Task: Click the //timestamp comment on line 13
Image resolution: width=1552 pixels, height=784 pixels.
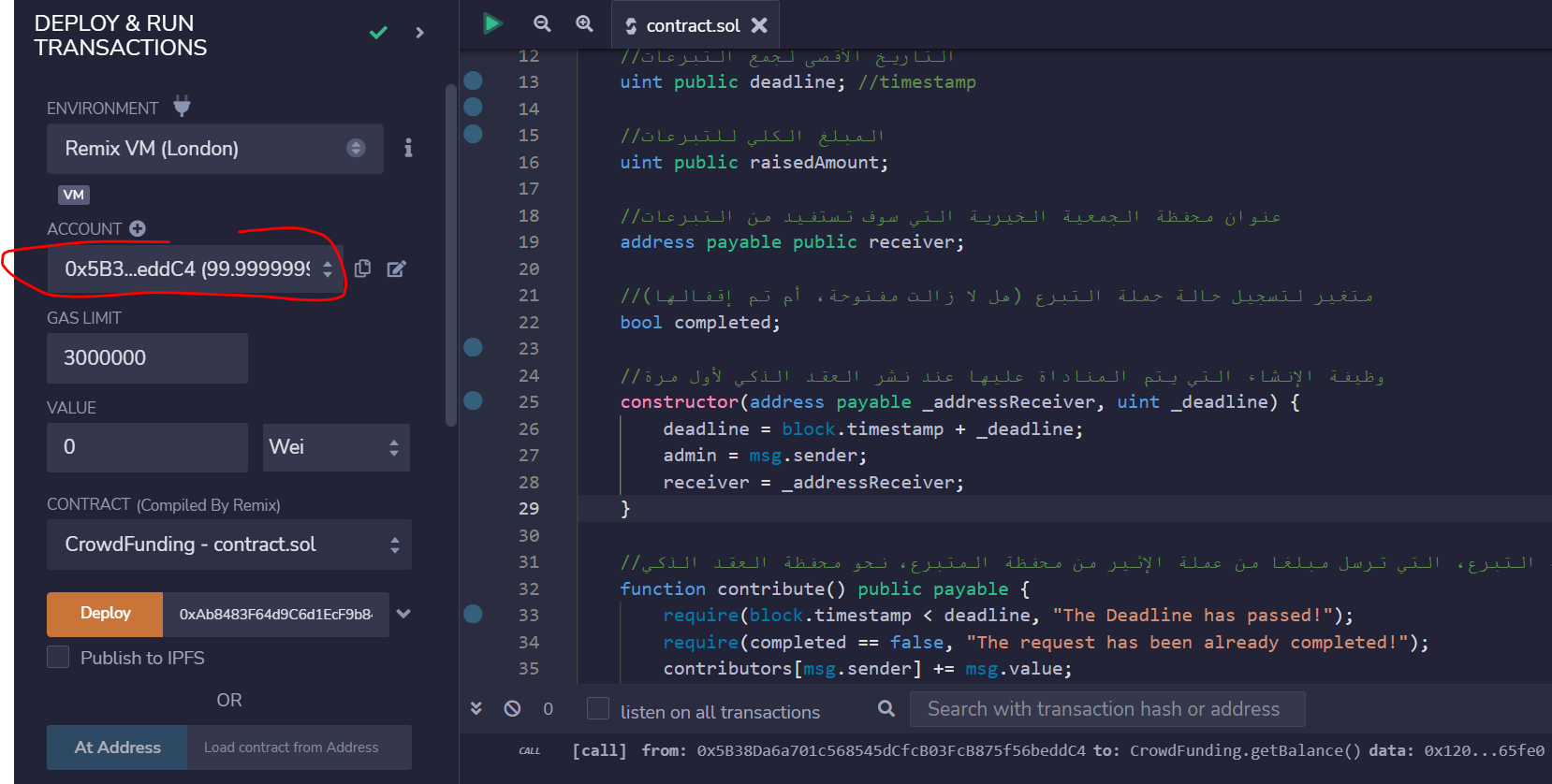Action: [916, 82]
